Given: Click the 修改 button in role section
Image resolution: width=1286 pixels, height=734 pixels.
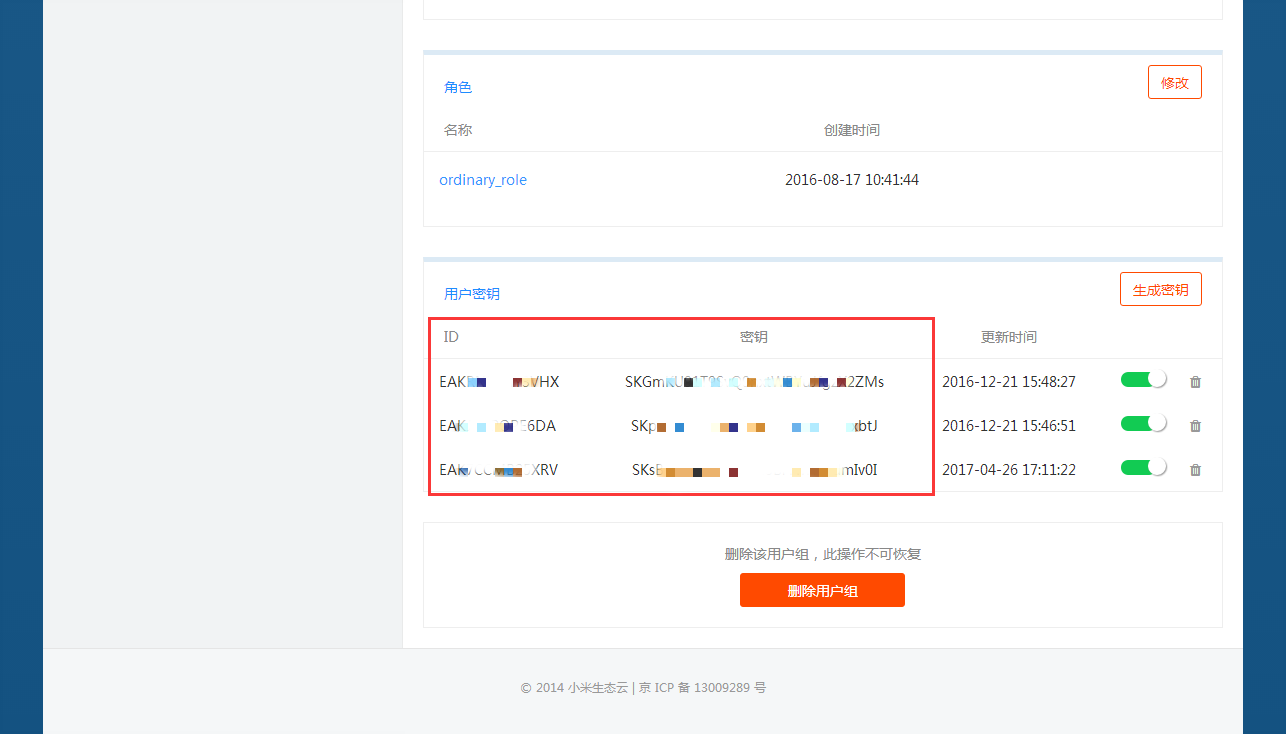Looking at the screenshot, I should point(1174,83).
